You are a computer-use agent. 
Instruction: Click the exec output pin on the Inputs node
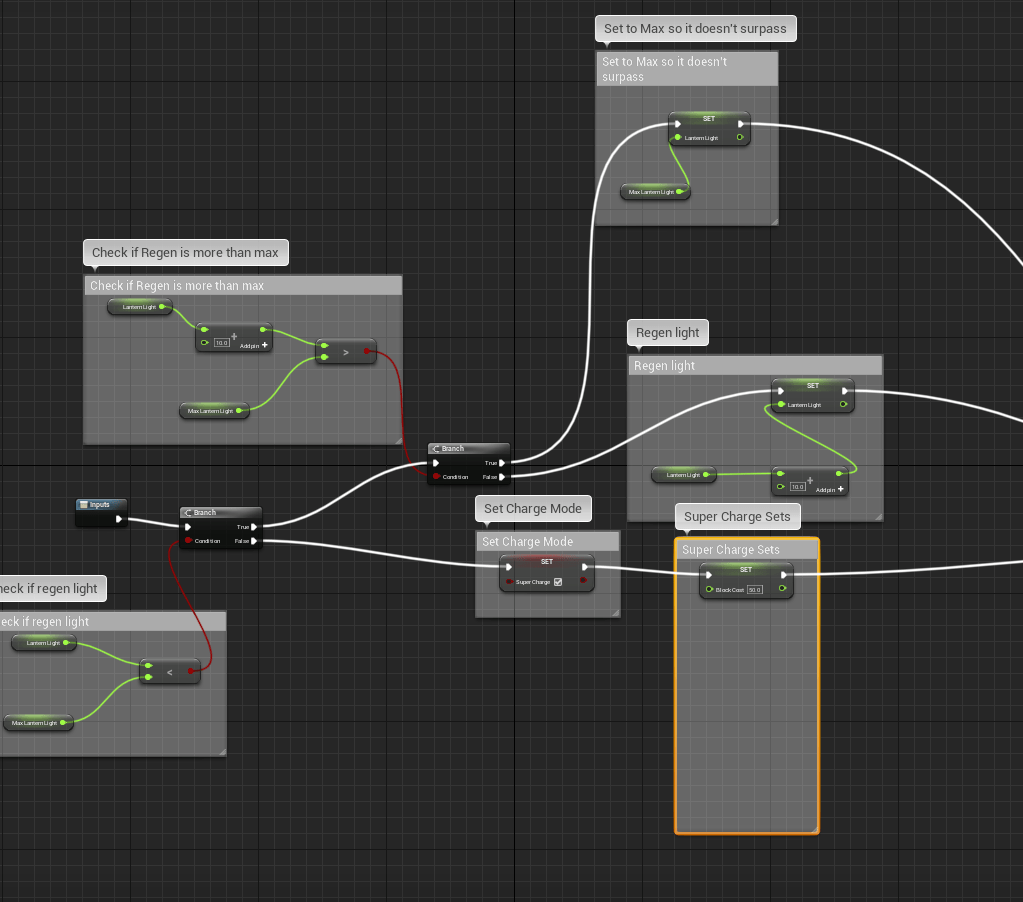tap(119, 518)
